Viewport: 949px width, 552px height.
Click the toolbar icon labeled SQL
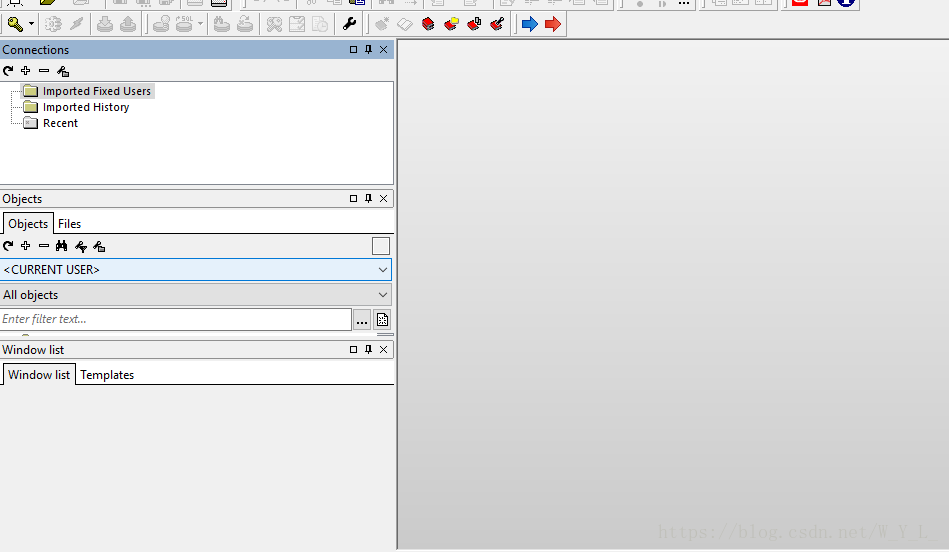(184, 24)
